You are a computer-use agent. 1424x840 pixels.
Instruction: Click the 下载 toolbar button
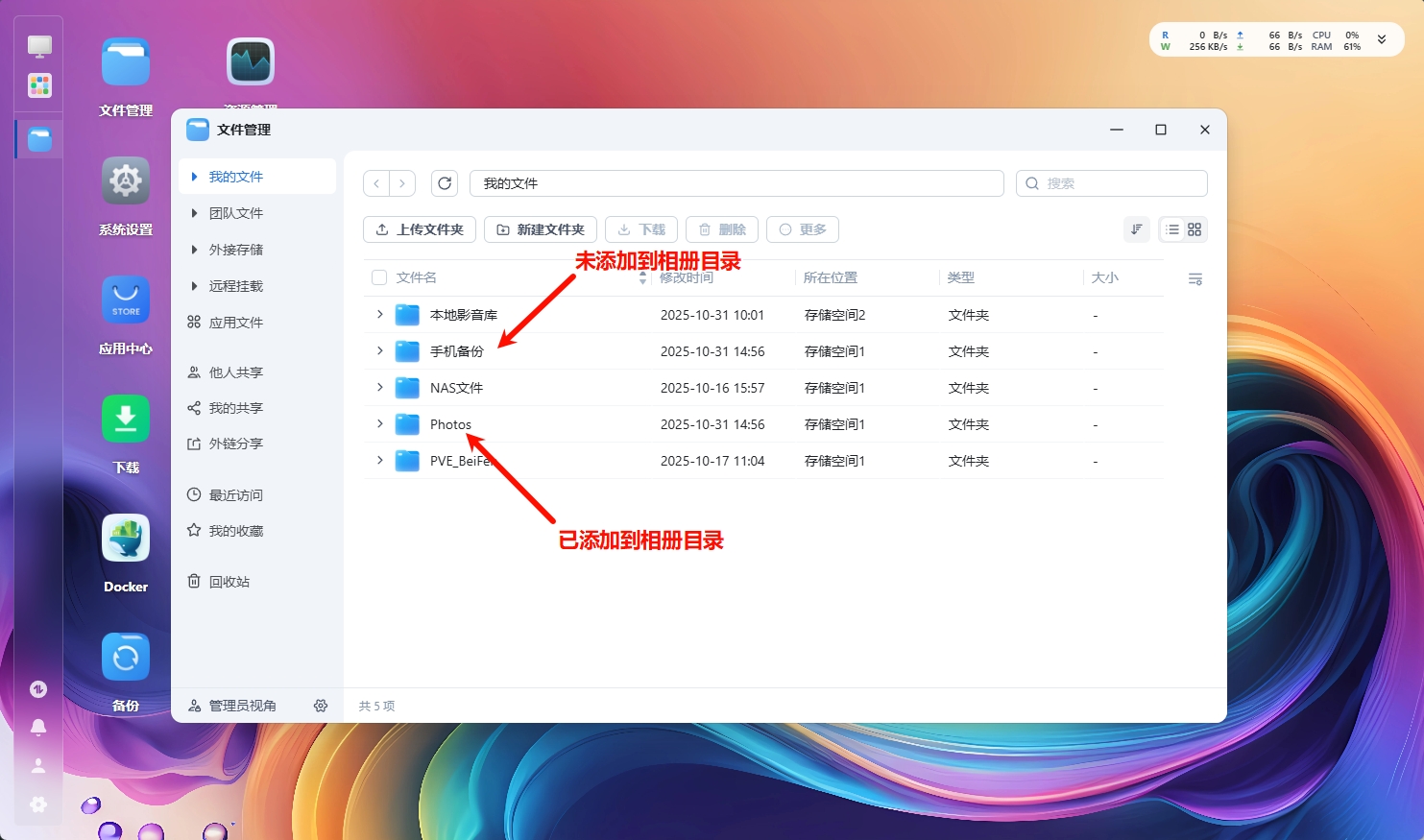(641, 229)
